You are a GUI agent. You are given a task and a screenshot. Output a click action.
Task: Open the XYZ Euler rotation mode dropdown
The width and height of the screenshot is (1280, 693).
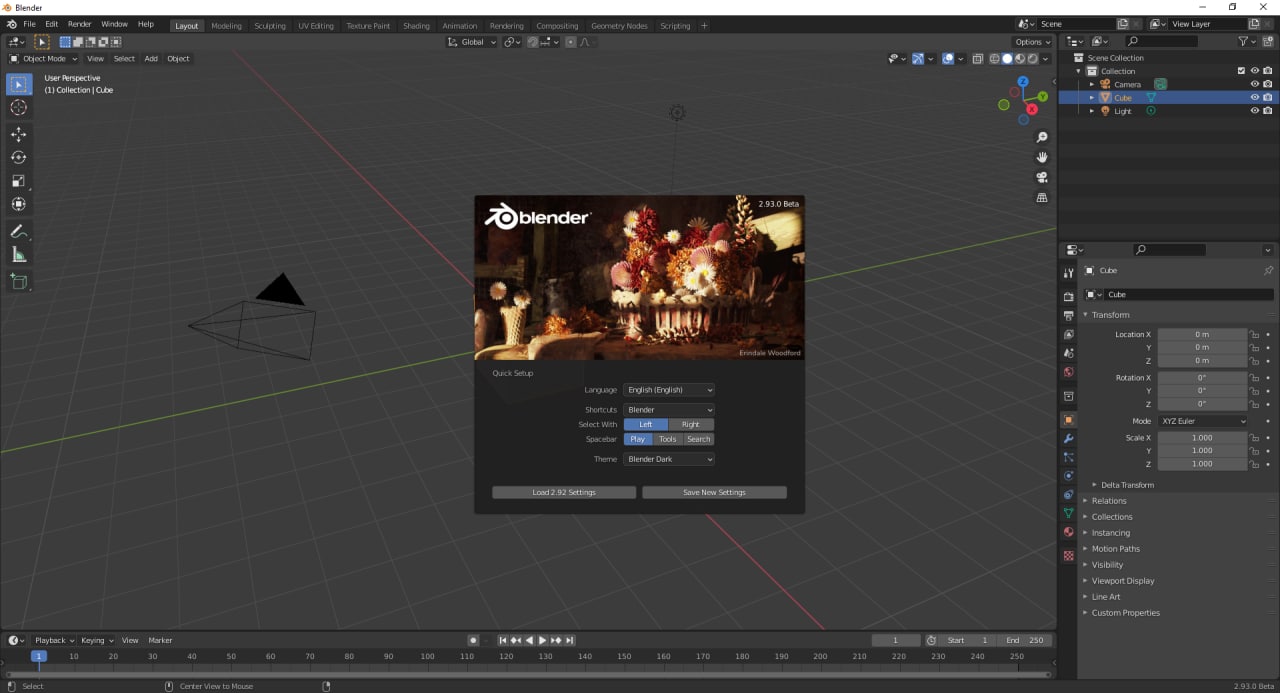tap(1203, 421)
